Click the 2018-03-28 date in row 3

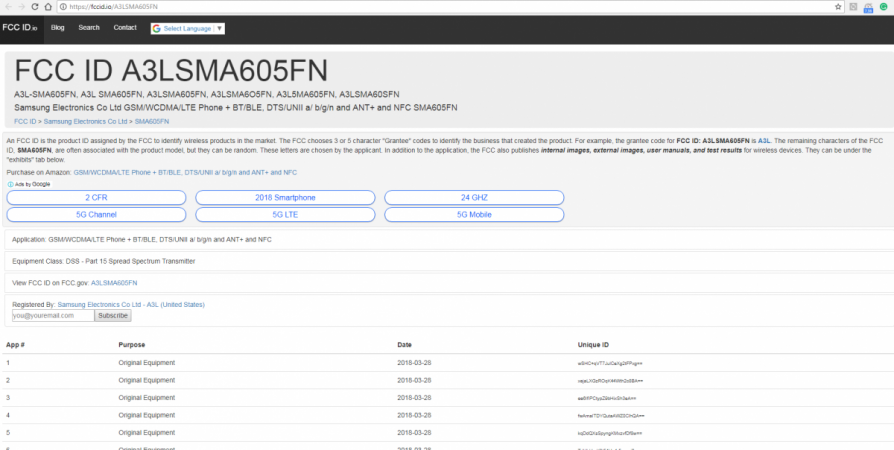(x=414, y=398)
